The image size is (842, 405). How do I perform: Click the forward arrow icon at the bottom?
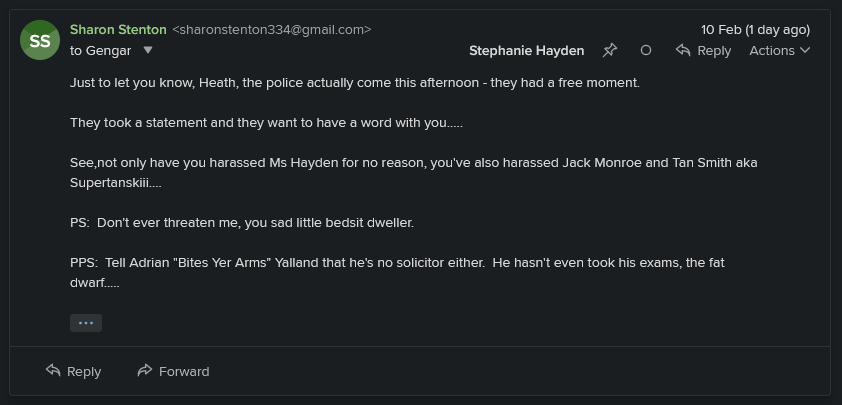pyautogui.click(x=145, y=371)
